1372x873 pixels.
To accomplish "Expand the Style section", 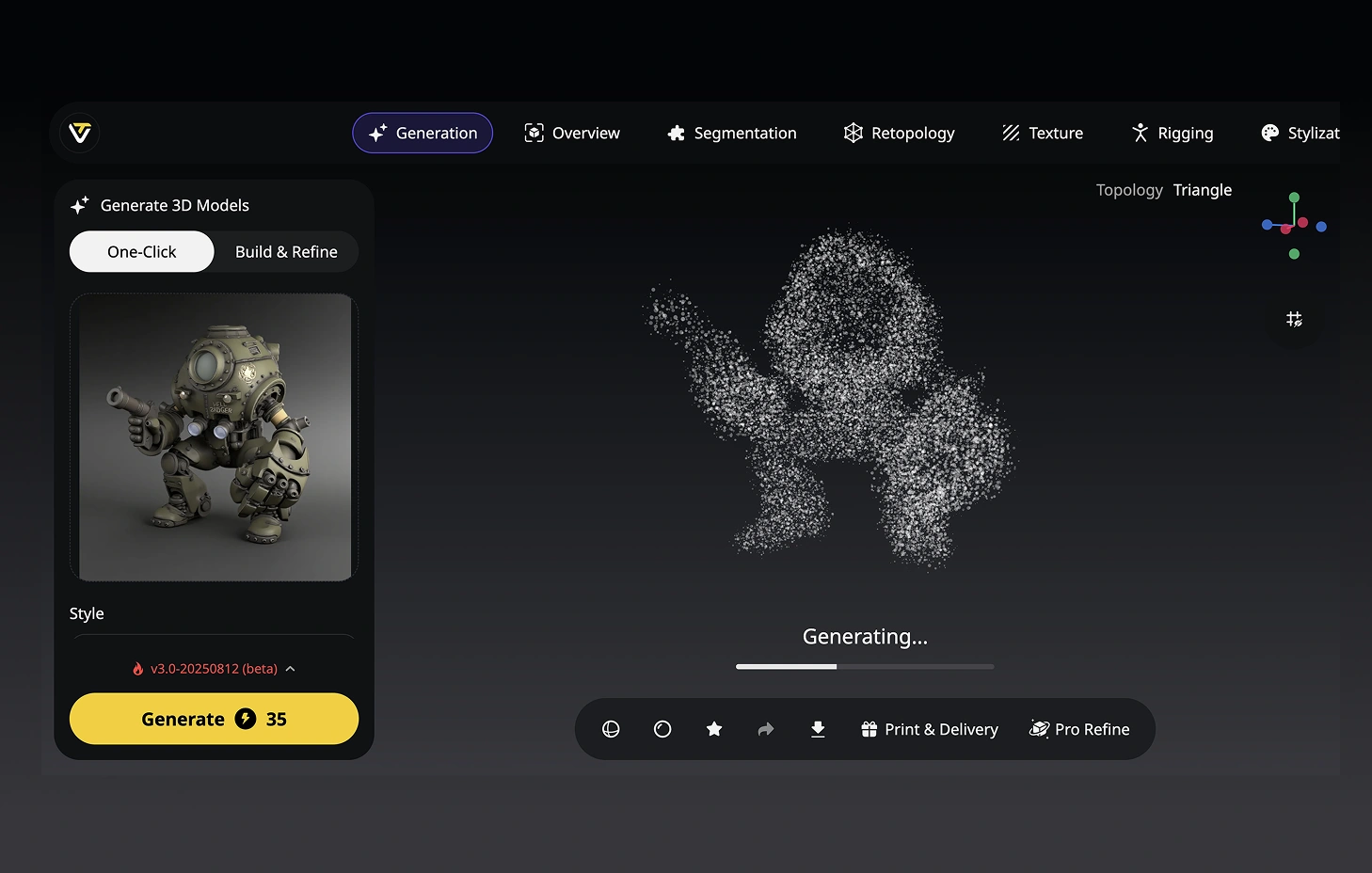I will (87, 613).
